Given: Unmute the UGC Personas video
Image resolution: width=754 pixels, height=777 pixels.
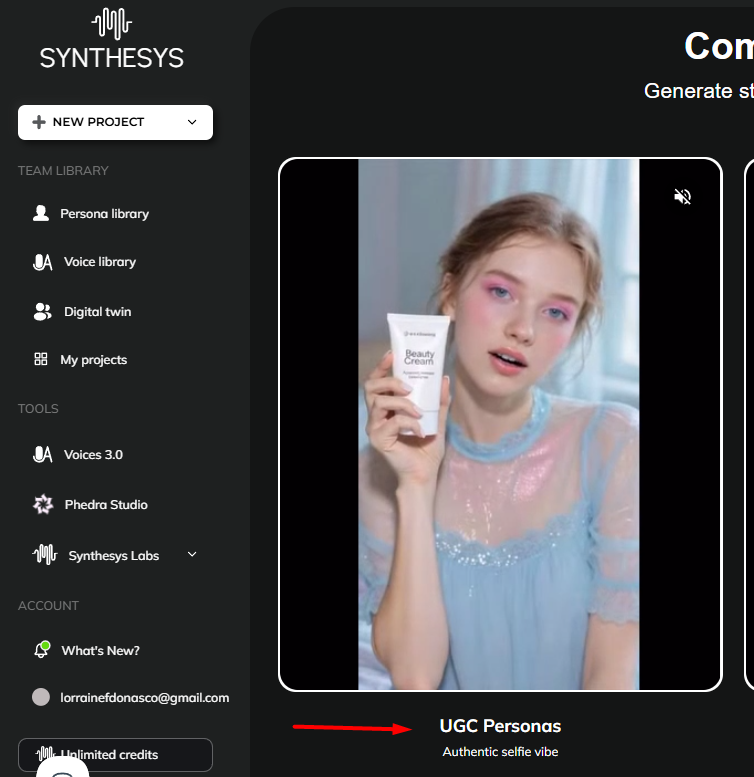Looking at the screenshot, I should (x=683, y=197).
